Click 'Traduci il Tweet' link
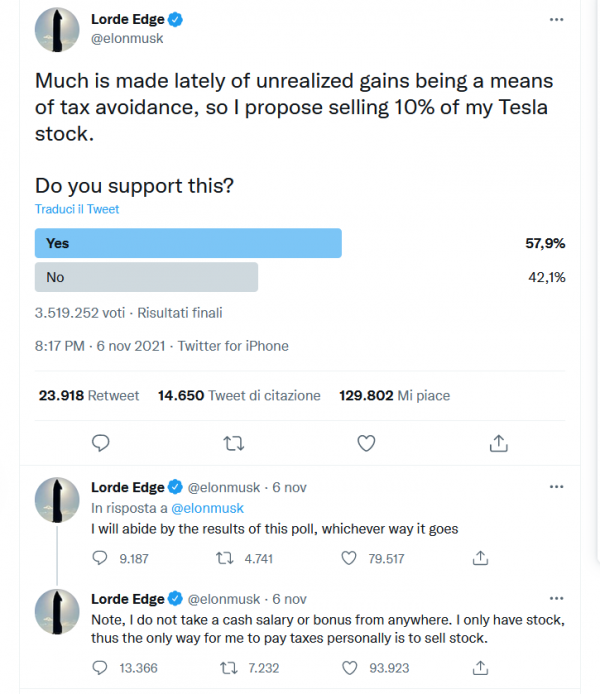 pos(77,209)
